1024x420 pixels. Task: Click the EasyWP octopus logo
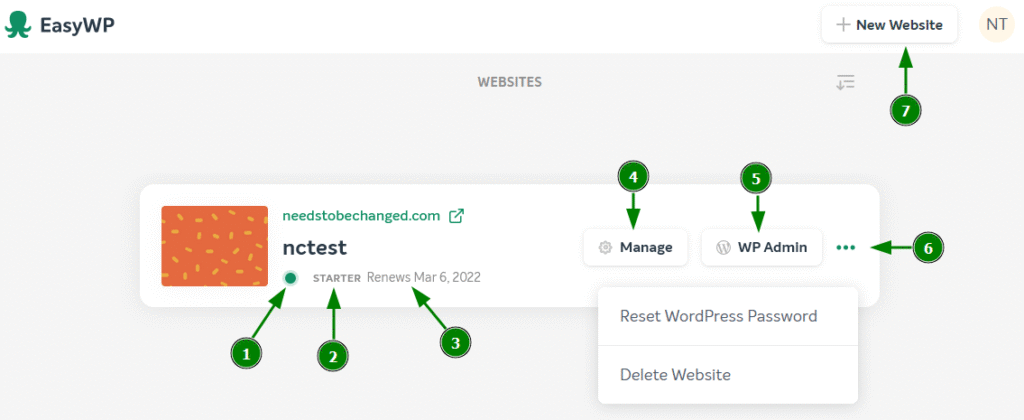click(19, 24)
